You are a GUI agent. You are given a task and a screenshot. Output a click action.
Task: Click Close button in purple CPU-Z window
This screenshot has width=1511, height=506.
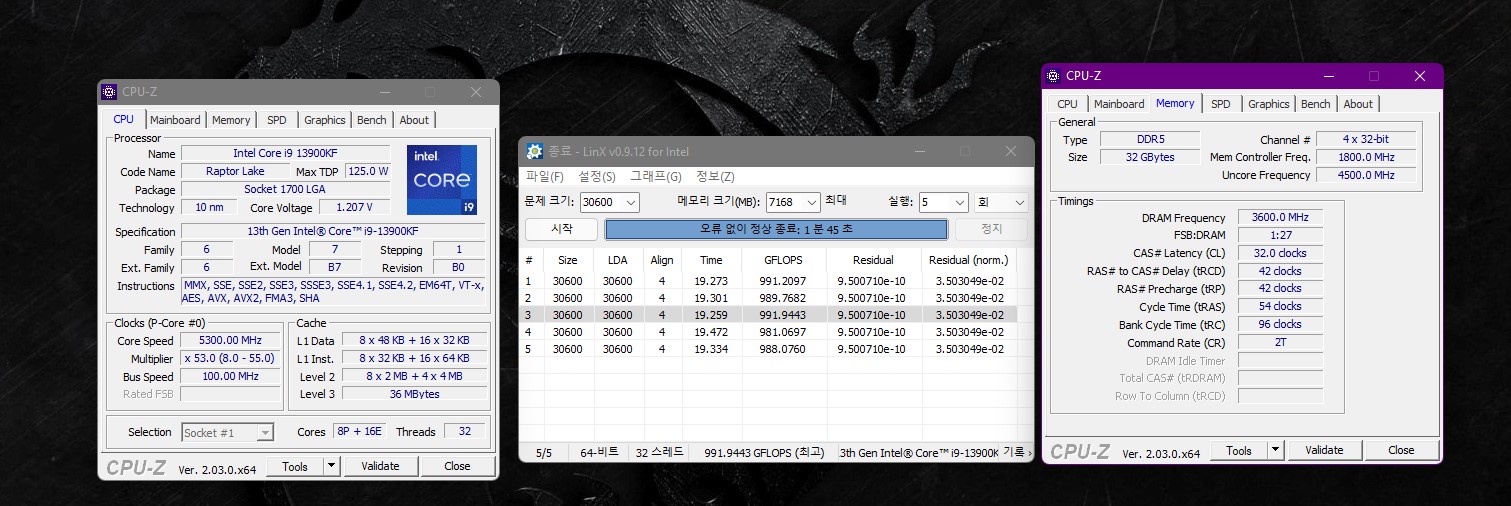point(1401,451)
